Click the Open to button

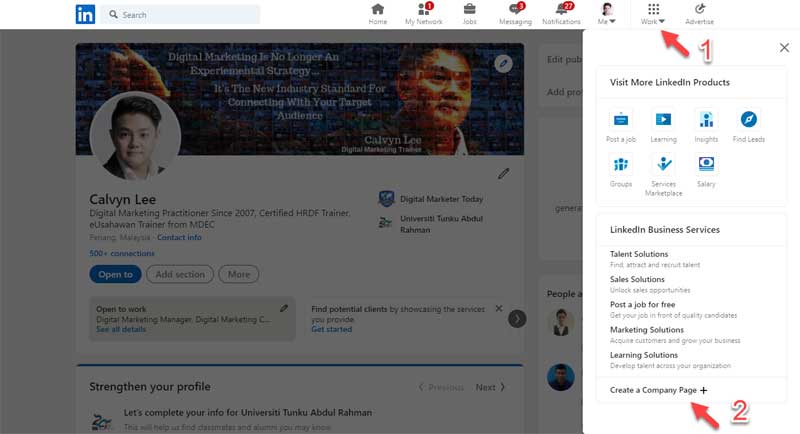(x=115, y=274)
